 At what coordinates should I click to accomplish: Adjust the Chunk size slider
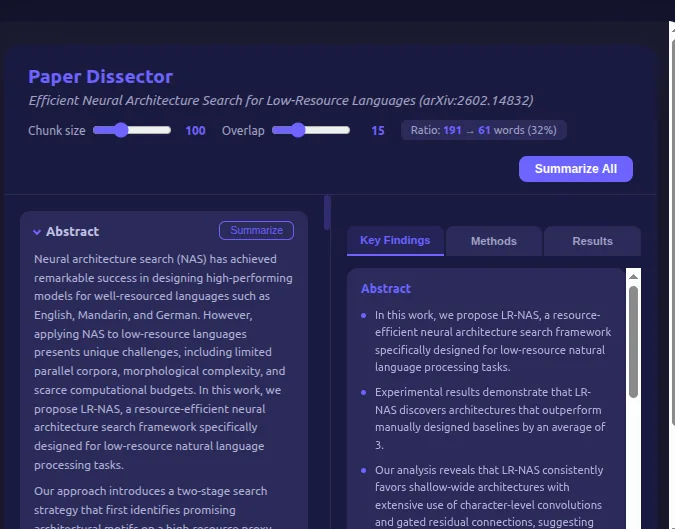(x=132, y=130)
